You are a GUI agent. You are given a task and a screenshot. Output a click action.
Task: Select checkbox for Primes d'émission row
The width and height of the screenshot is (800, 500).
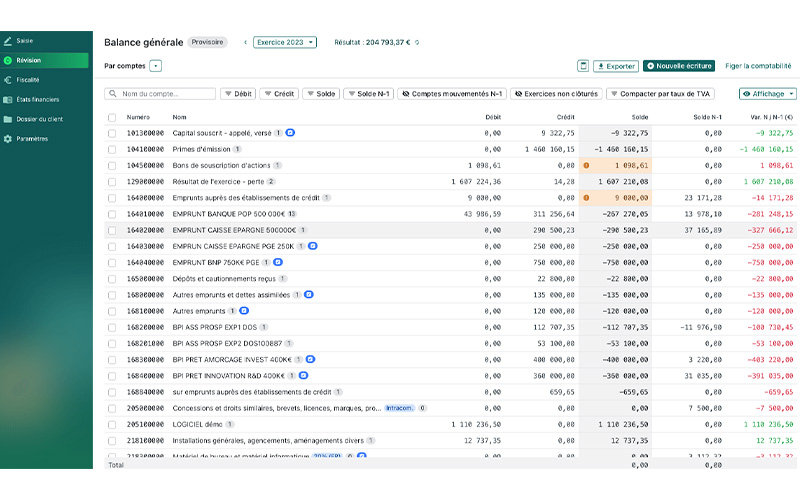[112, 149]
